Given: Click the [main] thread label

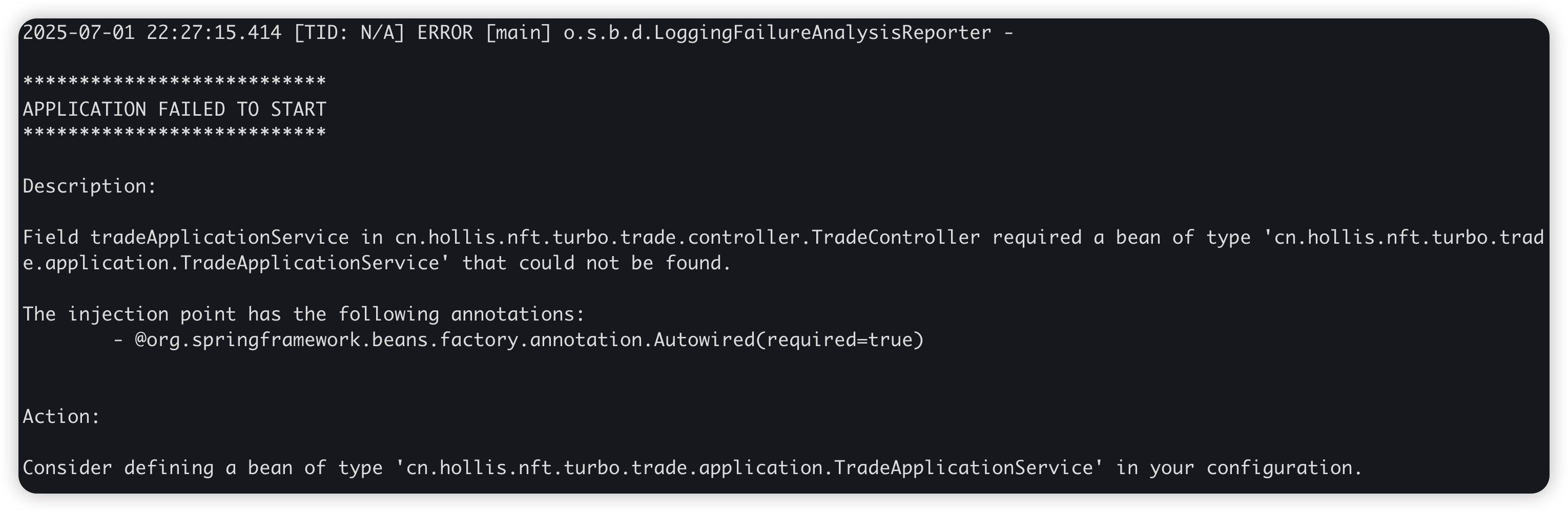Looking at the screenshot, I should coord(518,33).
